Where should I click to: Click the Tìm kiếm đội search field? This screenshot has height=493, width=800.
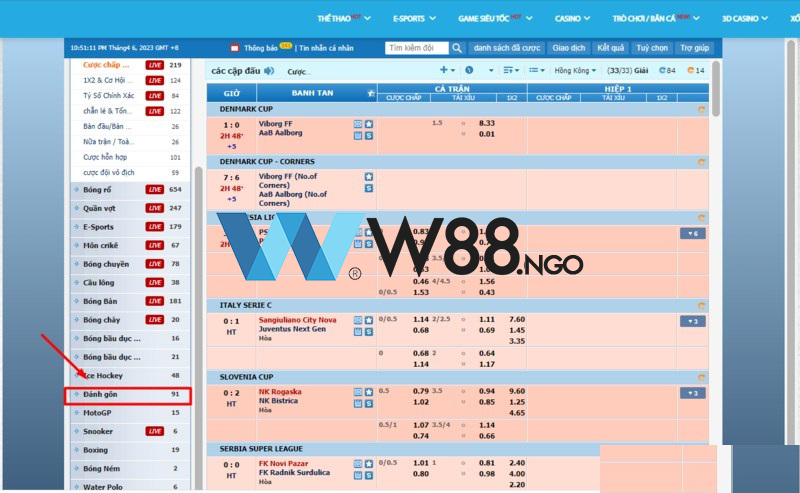(x=417, y=48)
